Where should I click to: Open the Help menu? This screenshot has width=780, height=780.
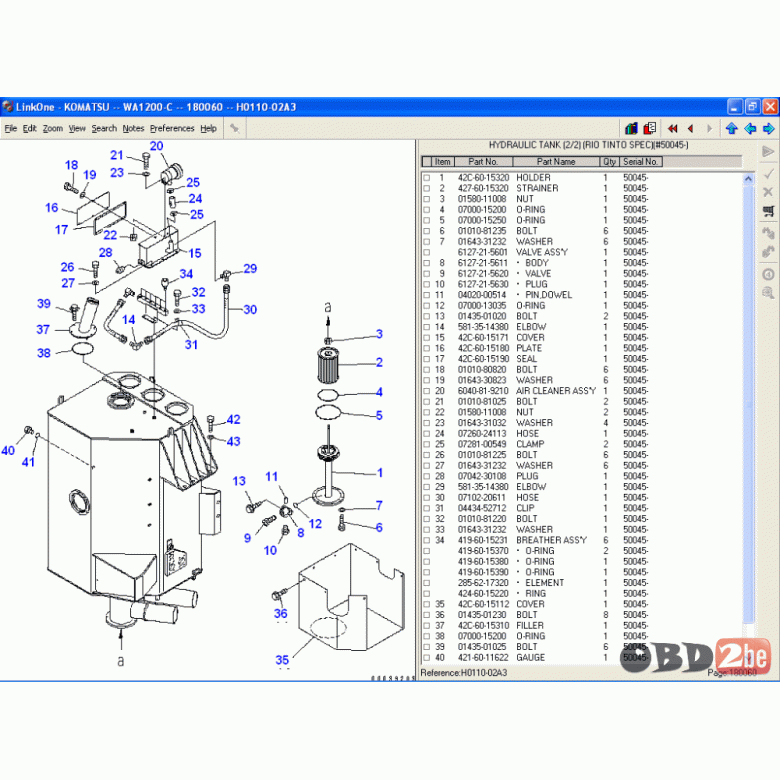208,128
